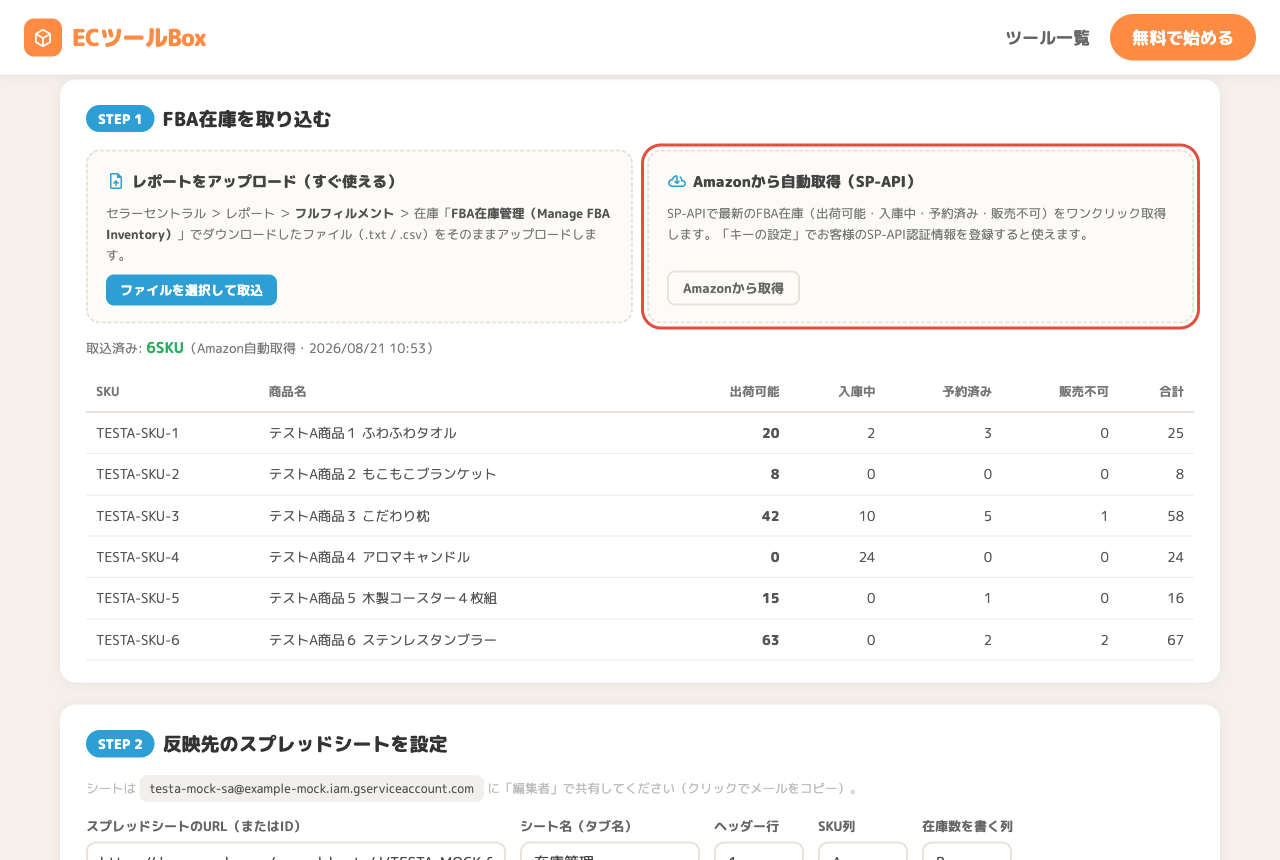Click 入庫中 value 10 for TESTA-SKU-3
Image resolution: width=1280 pixels, height=860 pixels.
[x=867, y=516]
